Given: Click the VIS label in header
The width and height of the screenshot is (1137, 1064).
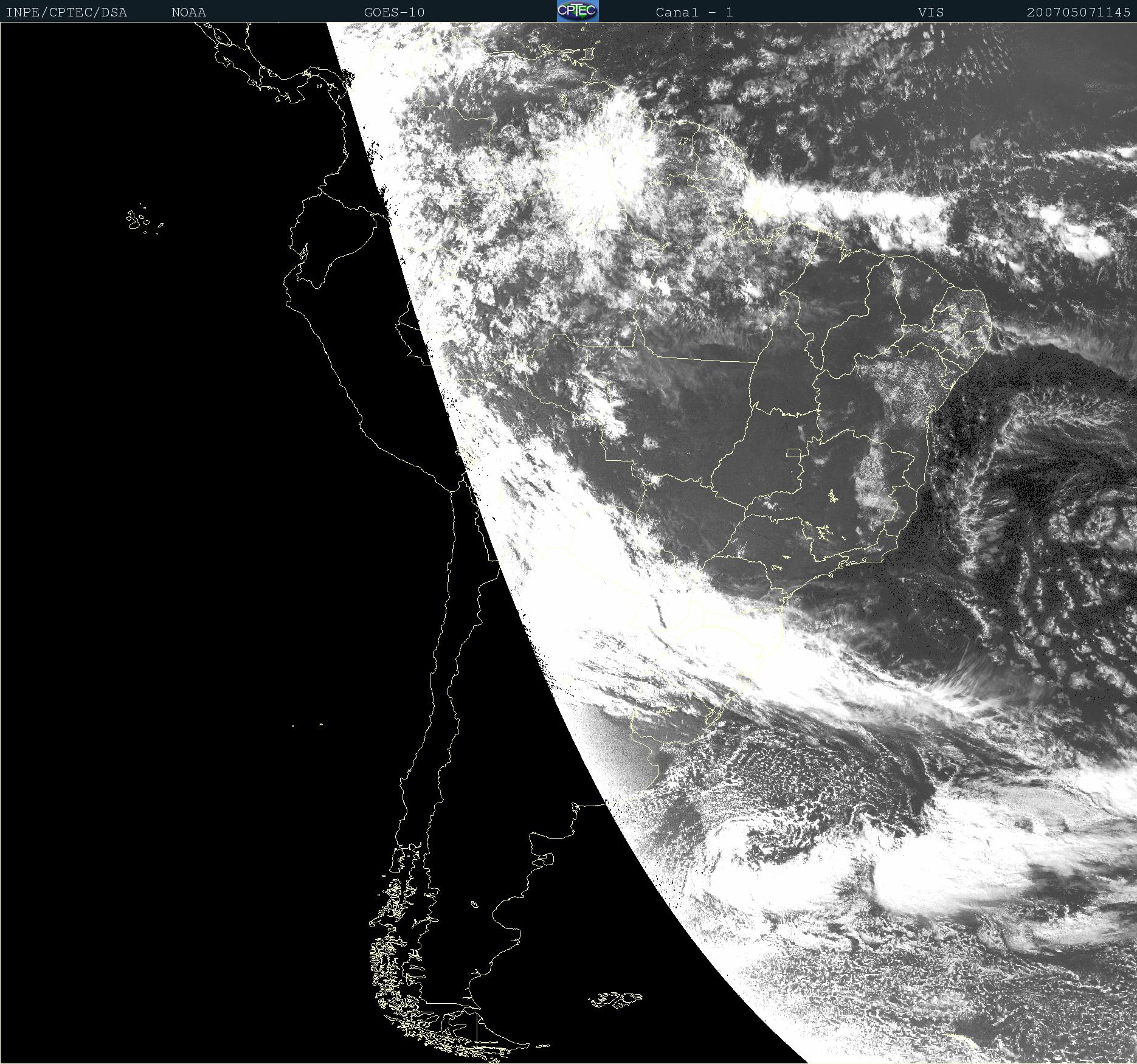Looking at the screenshot, I should coord(931,12).
